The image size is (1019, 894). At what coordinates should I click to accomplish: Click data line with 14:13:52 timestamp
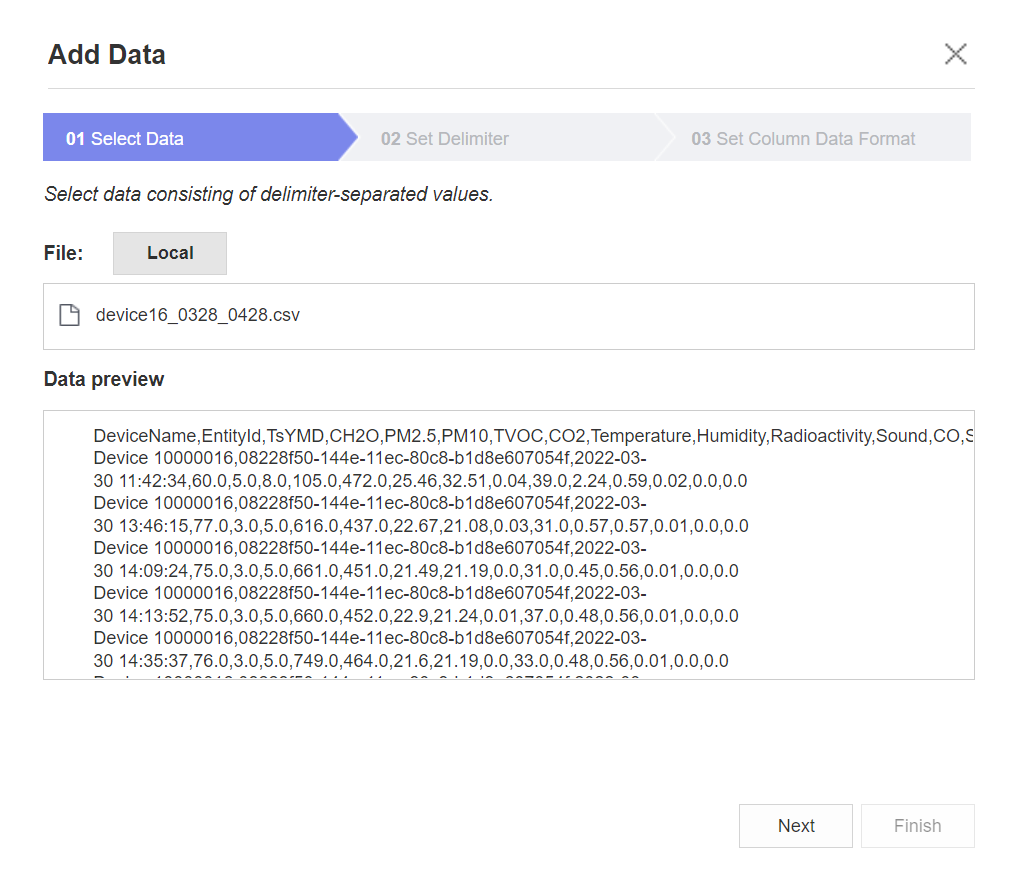pos(416,615)
